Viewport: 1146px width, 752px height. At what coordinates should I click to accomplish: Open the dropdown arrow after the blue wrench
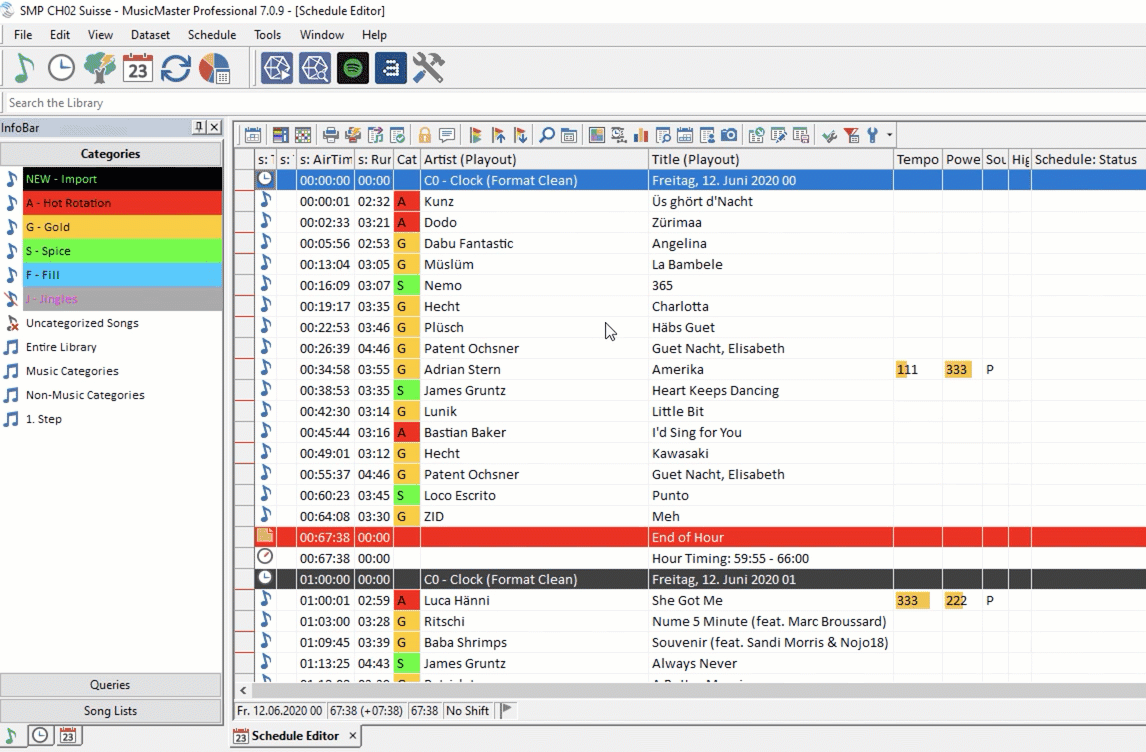point(889,135)
